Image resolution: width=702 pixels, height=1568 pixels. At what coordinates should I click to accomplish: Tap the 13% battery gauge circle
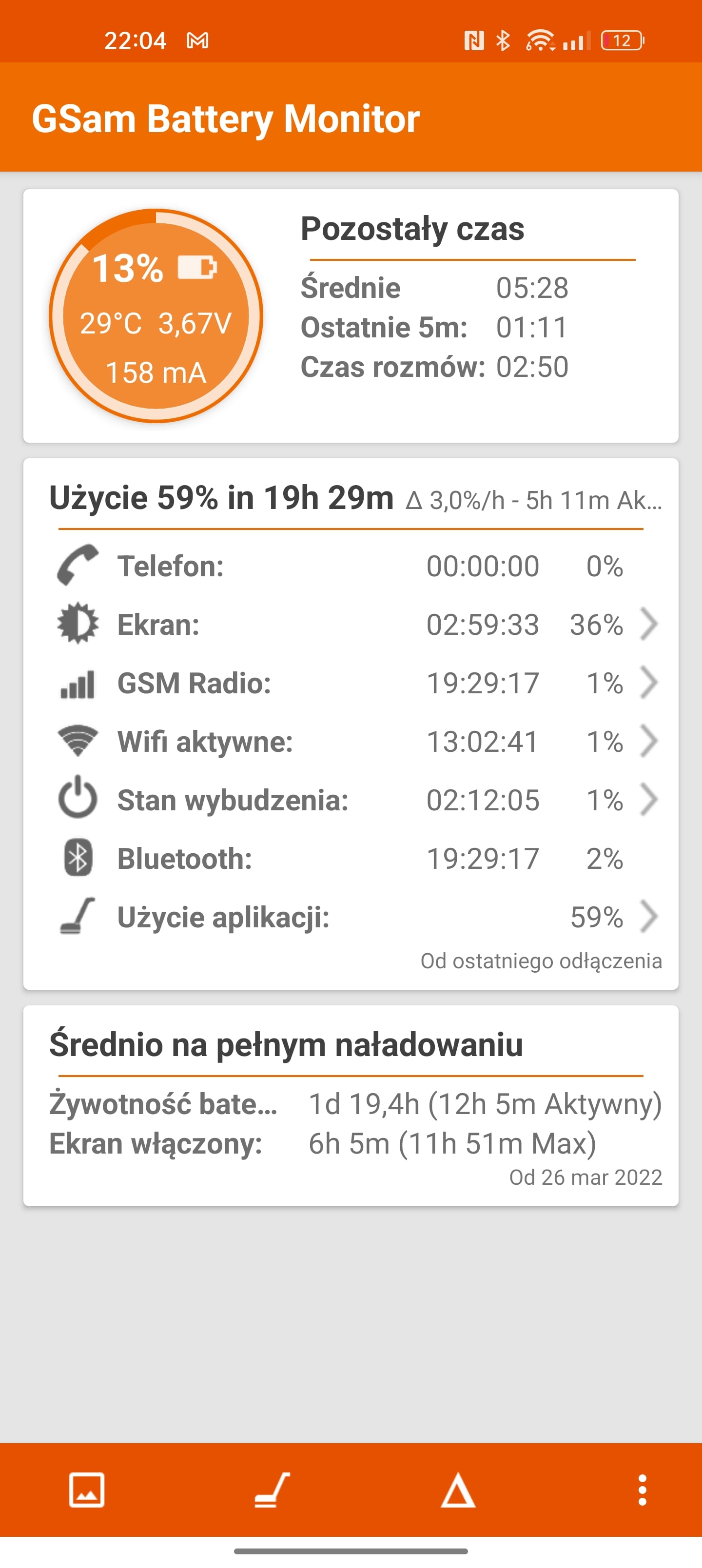tap(156, 315)
